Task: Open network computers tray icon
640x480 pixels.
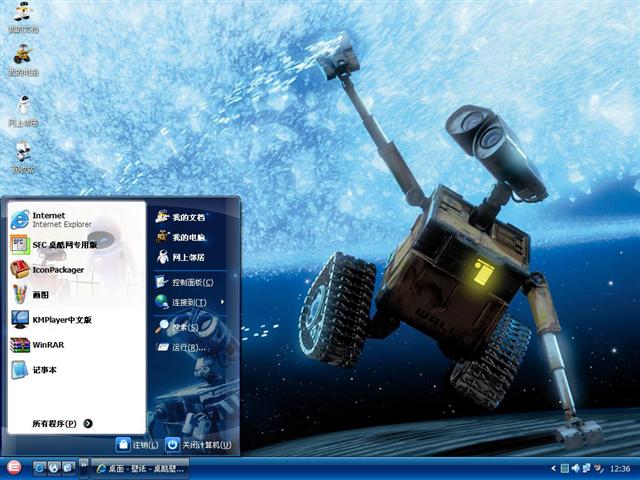Action: coord(587,468)
